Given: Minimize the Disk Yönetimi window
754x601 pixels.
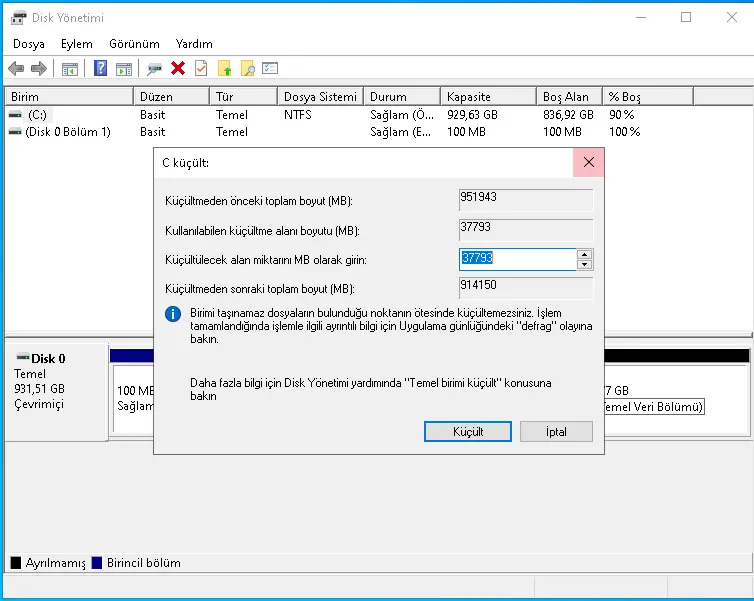Looking at the screenshot, I should point(641,17).
